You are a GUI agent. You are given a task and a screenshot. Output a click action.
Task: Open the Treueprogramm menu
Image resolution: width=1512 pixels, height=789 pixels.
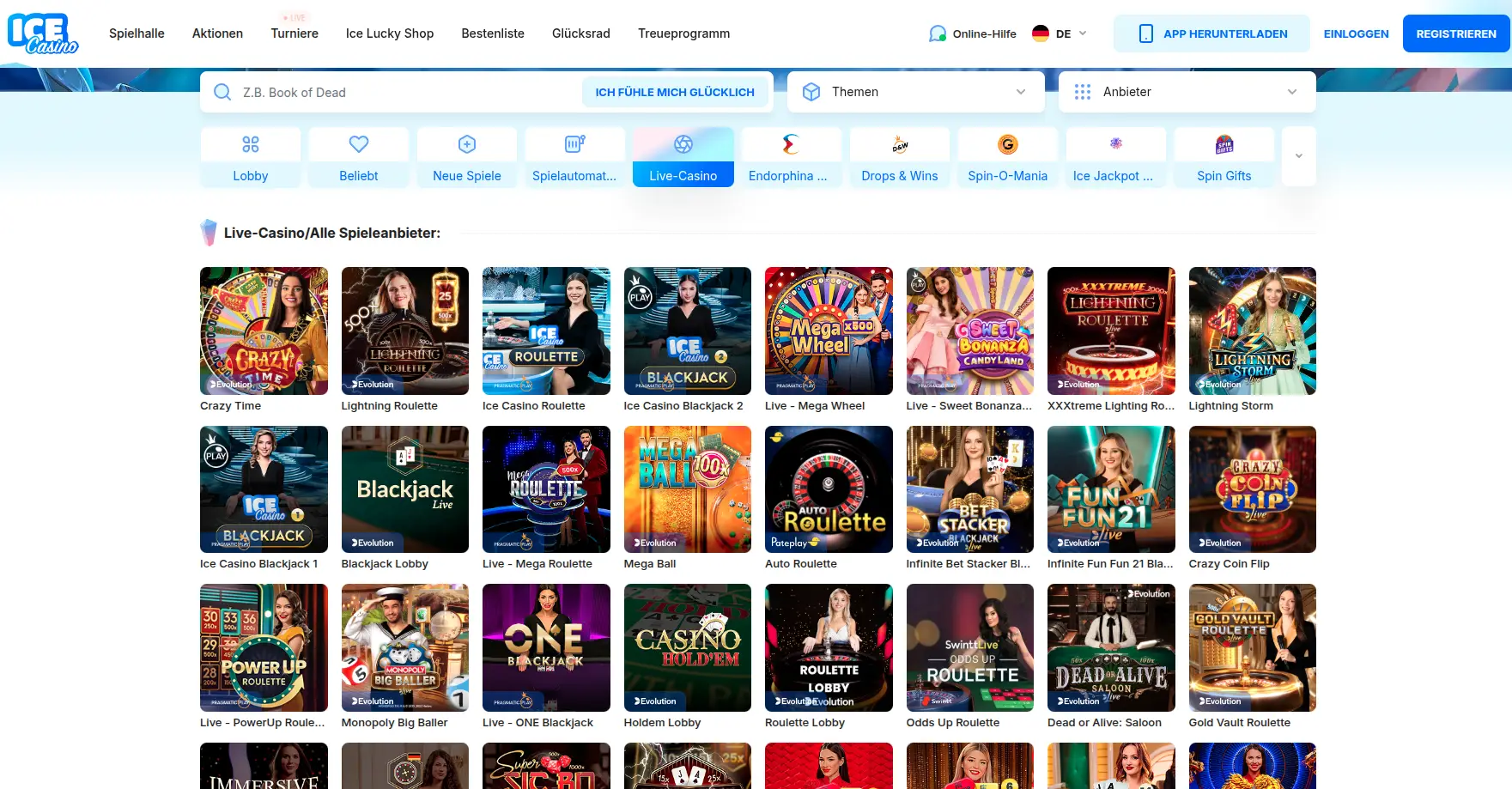point(684,33)
